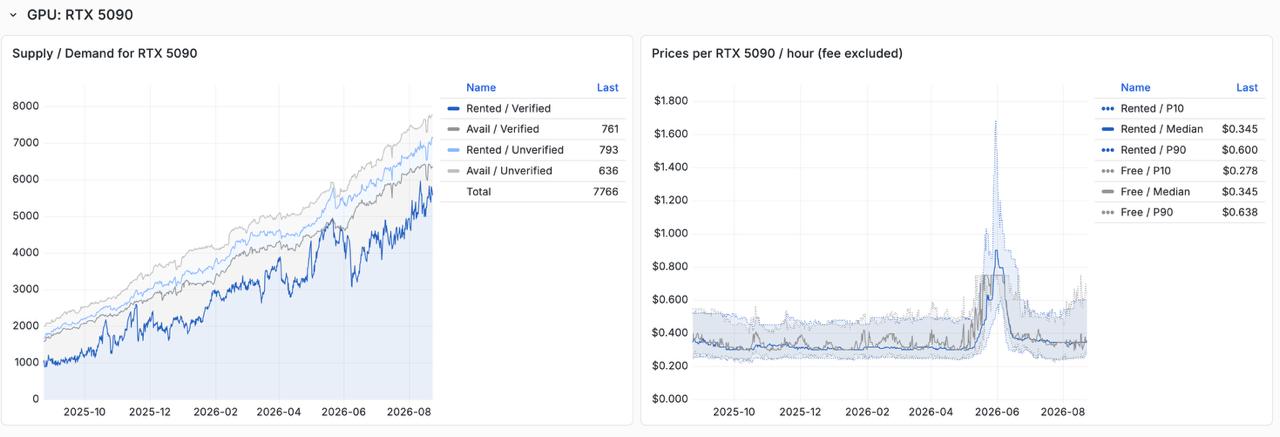Image resolution: width=1280 pixels, height=437 pixels.
Task: Toggle Avail / Verified legend series
Action: 502,129
